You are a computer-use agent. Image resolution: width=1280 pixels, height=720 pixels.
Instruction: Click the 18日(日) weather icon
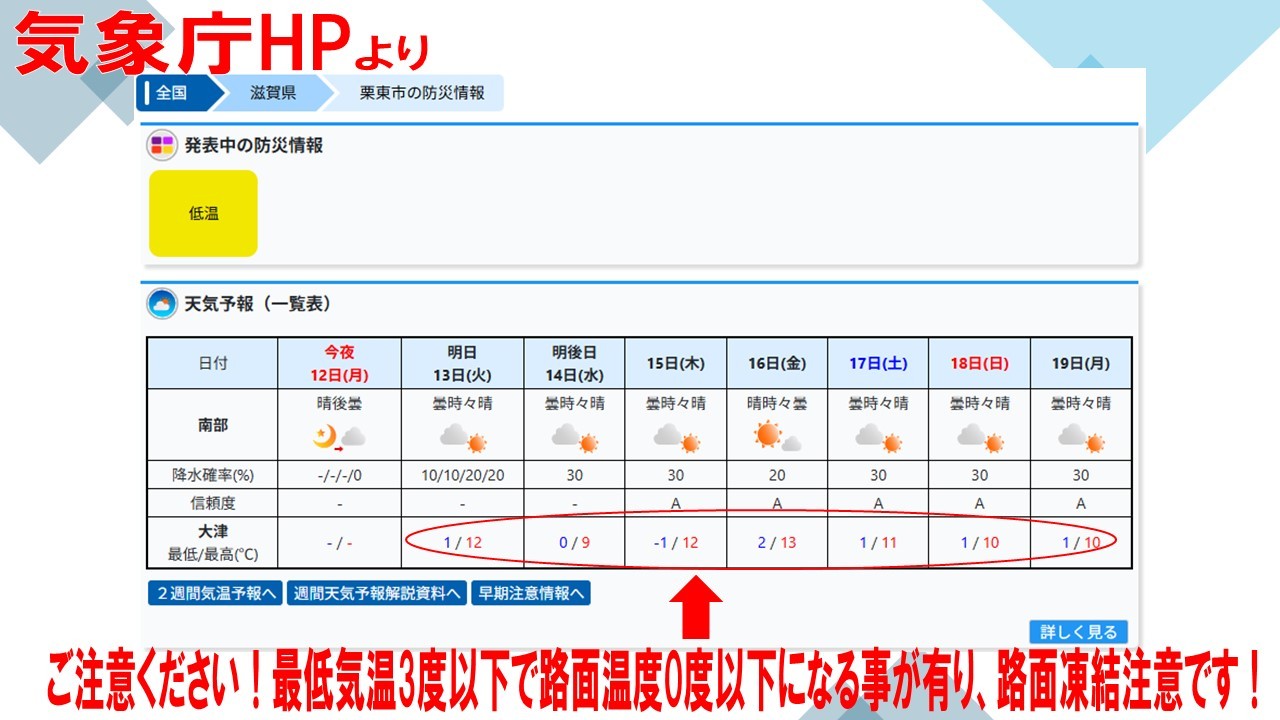click(x=979, y=437)
